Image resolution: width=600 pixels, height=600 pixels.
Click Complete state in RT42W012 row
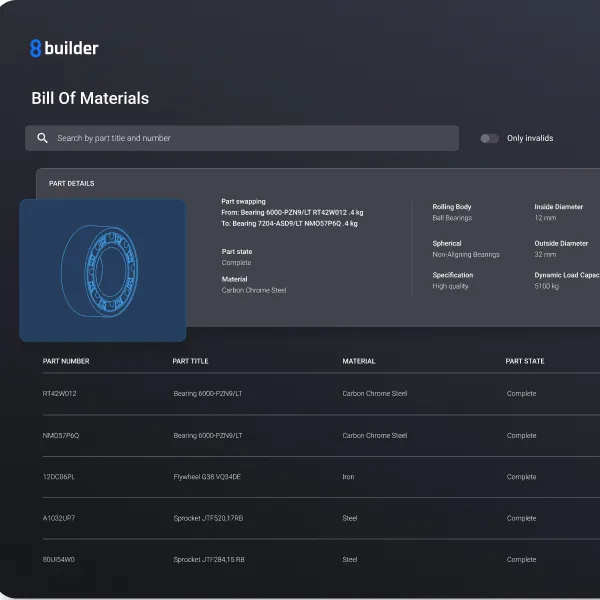pos(521,393)
